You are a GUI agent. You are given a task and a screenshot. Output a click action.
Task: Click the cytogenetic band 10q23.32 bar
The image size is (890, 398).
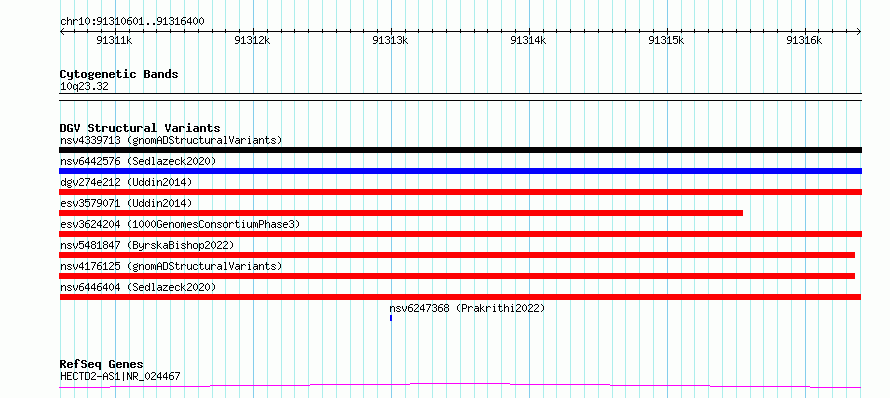pyautogui.click(x=460, y=97)
